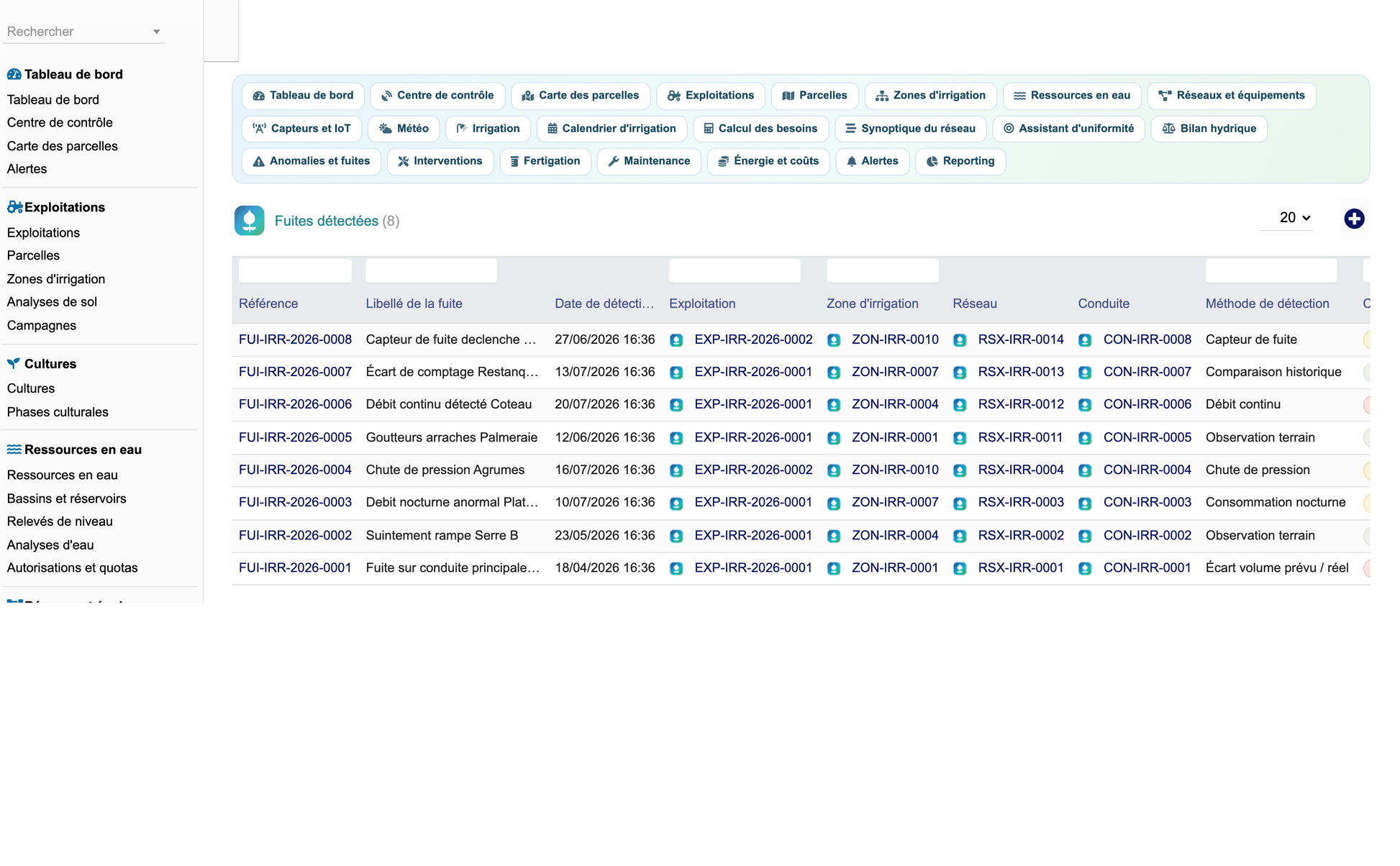Click exploitation icon beside EXP-IRR-2026-0002 first row
The height and width of the screenshot is (866, 1400).
676,340
